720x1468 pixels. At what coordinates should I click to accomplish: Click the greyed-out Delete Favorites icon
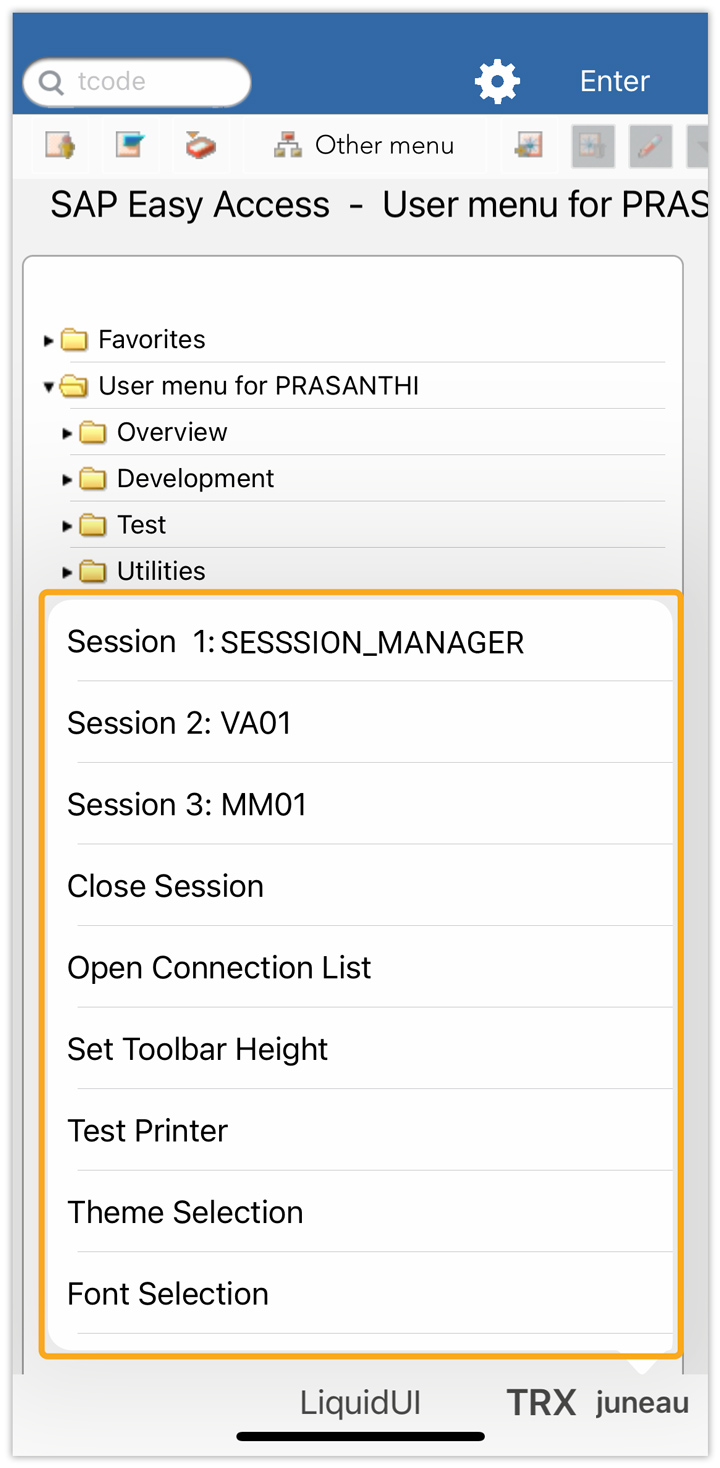pyautogui.click(x=592, y=146)
